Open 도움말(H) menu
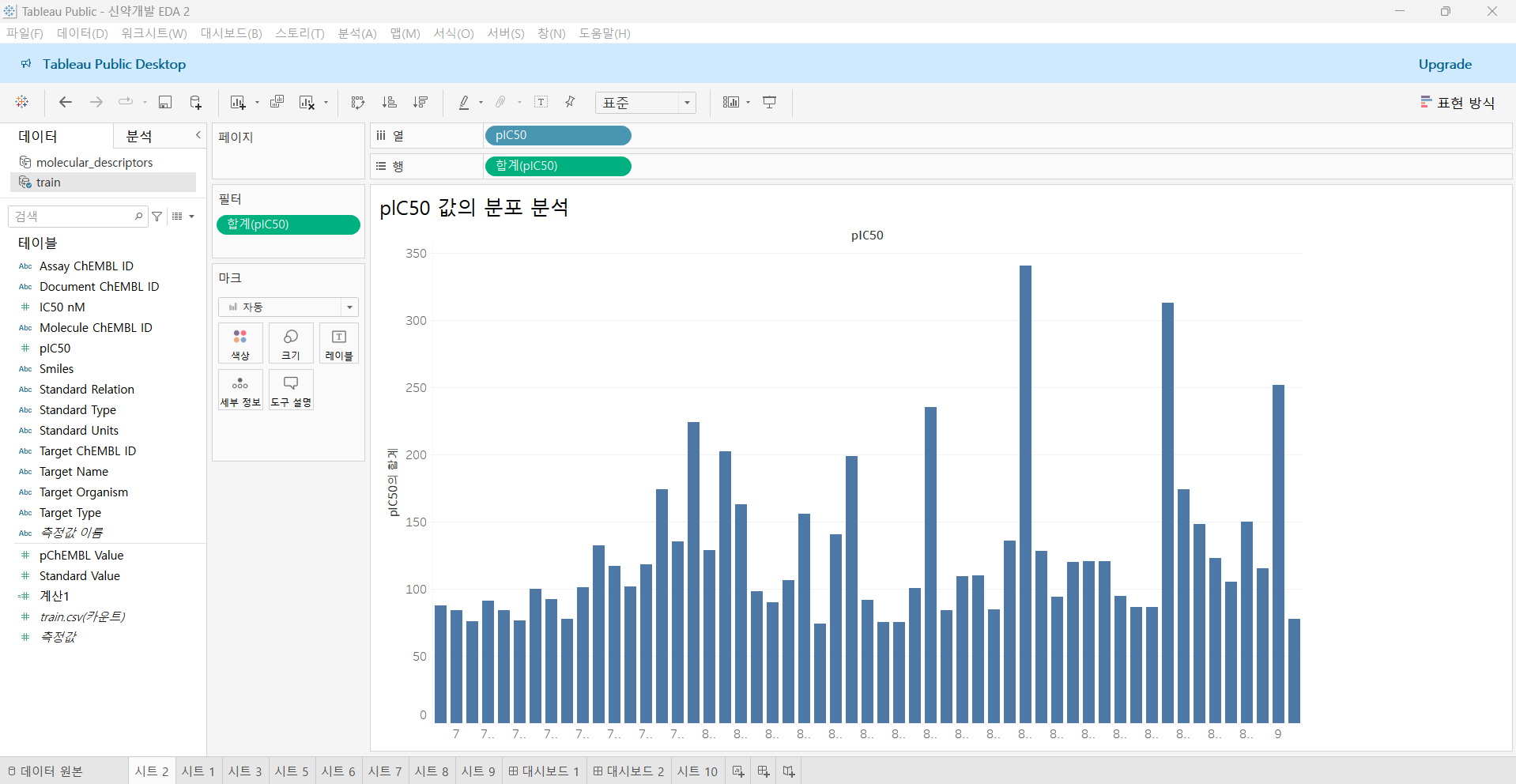 coord(605,33)
